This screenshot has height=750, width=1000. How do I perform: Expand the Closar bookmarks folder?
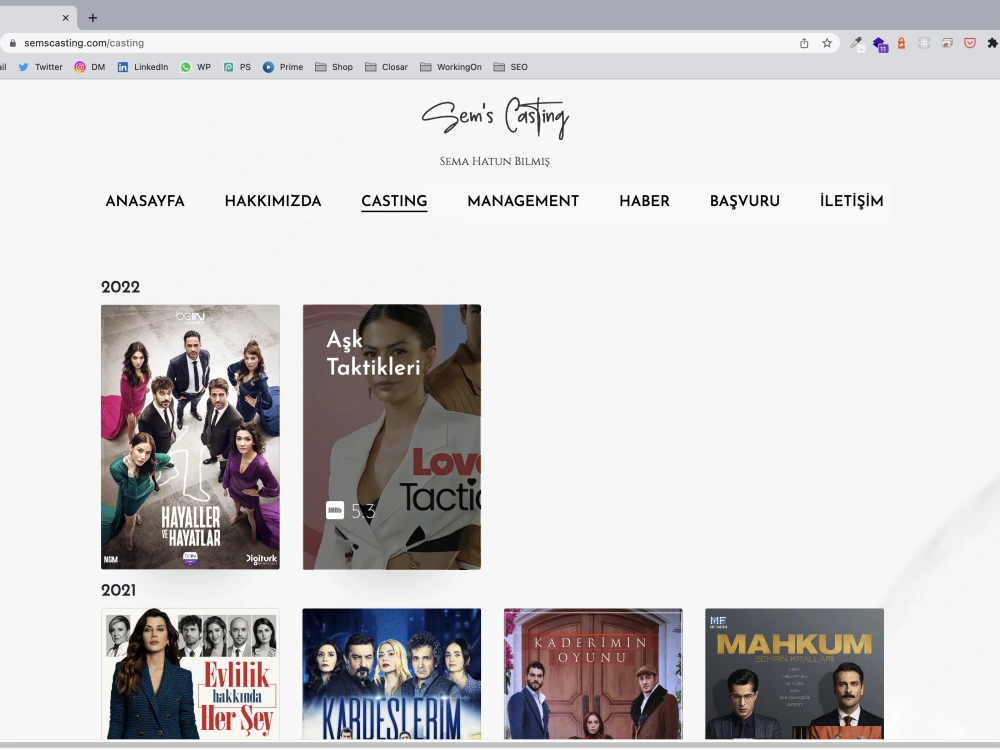click(386, 67)
